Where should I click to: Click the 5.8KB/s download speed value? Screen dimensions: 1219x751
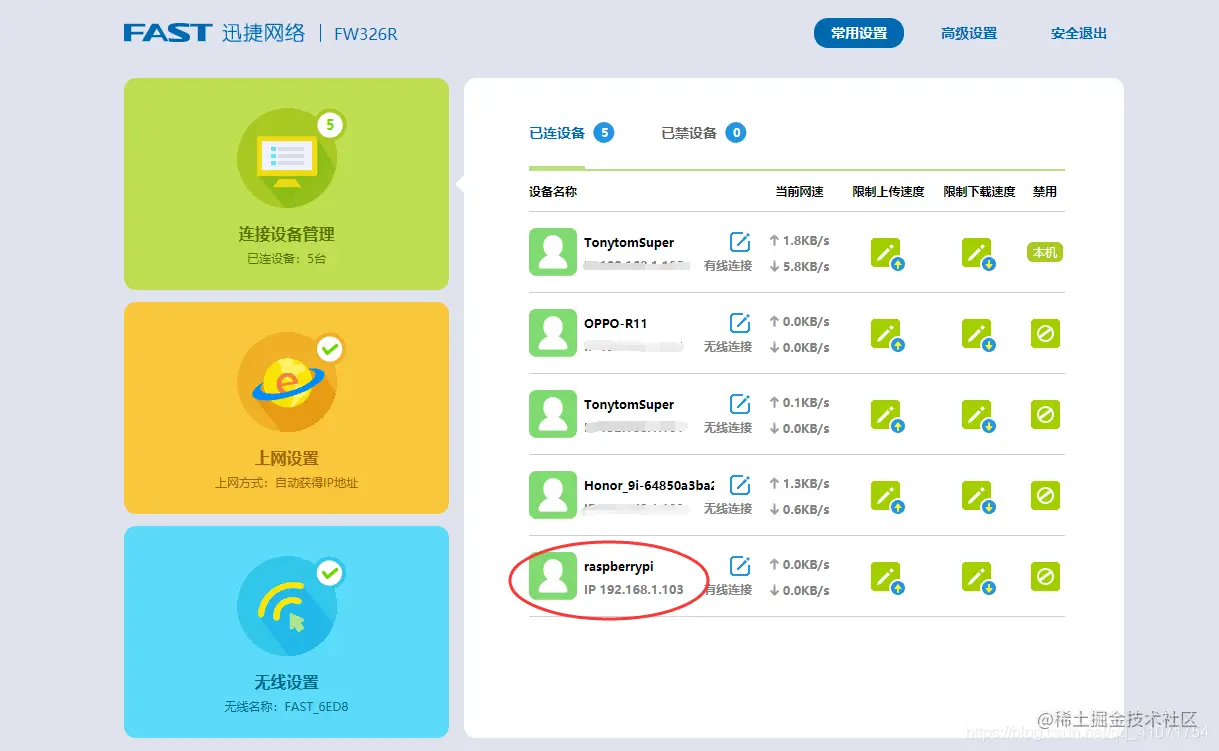806,267
